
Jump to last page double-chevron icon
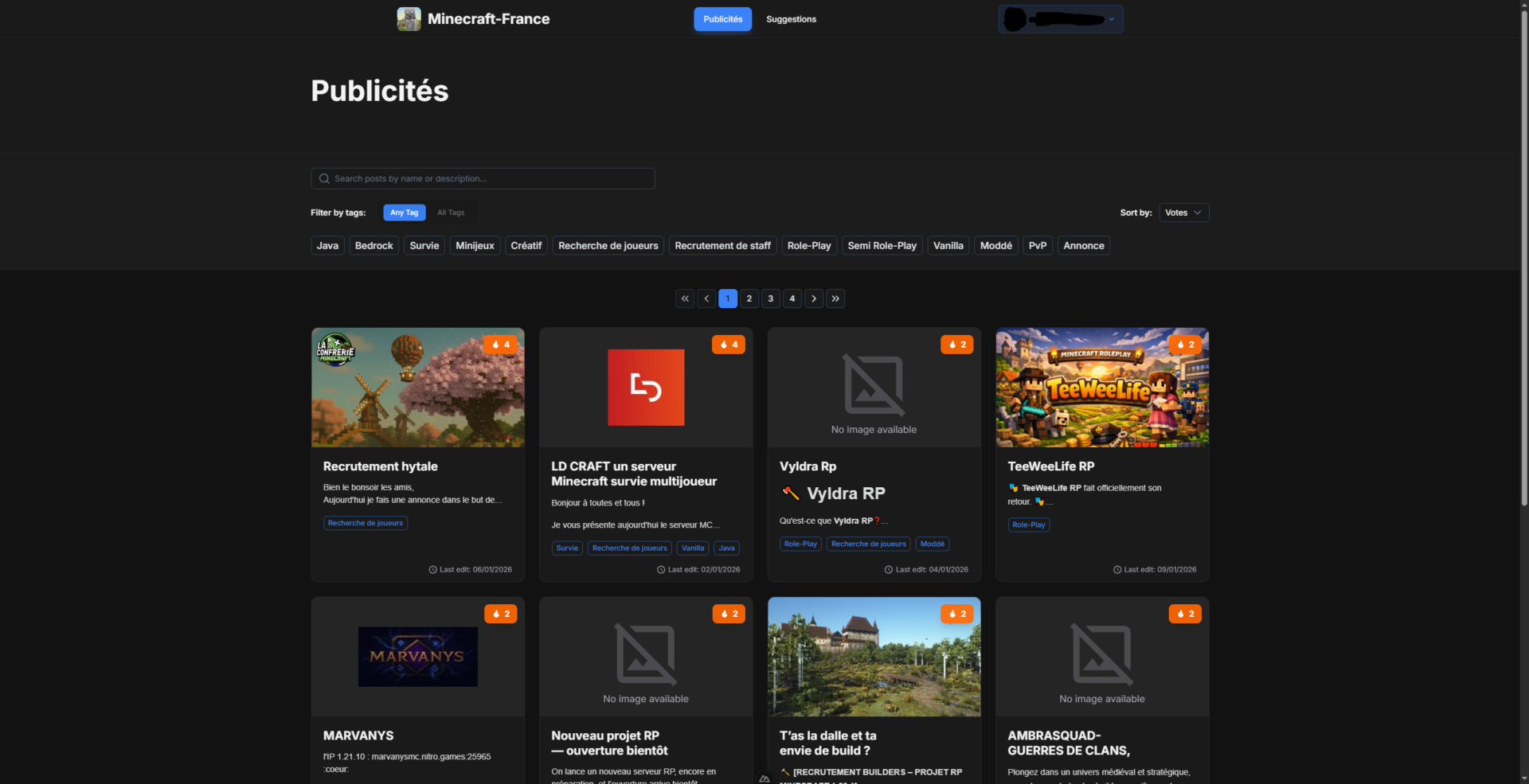click(x=835, y=298)
